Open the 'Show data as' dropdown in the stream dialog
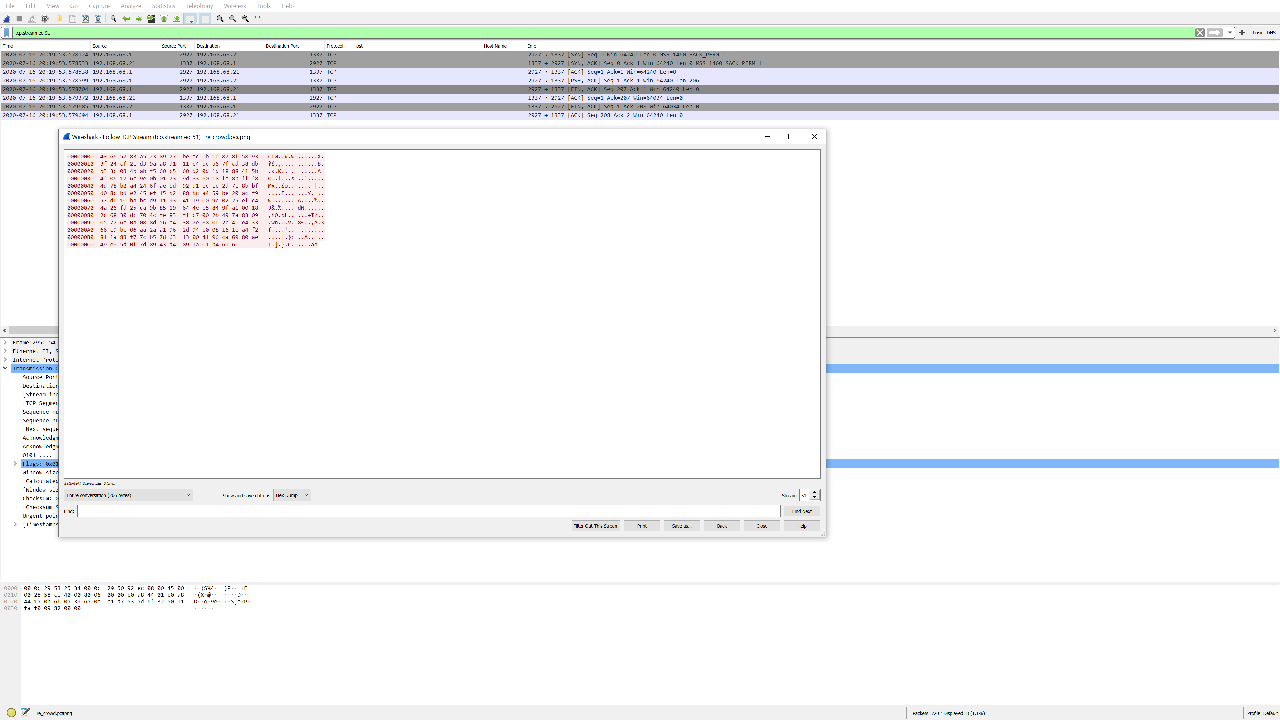The image size is (1280, 720). click(x=291, y=494)
